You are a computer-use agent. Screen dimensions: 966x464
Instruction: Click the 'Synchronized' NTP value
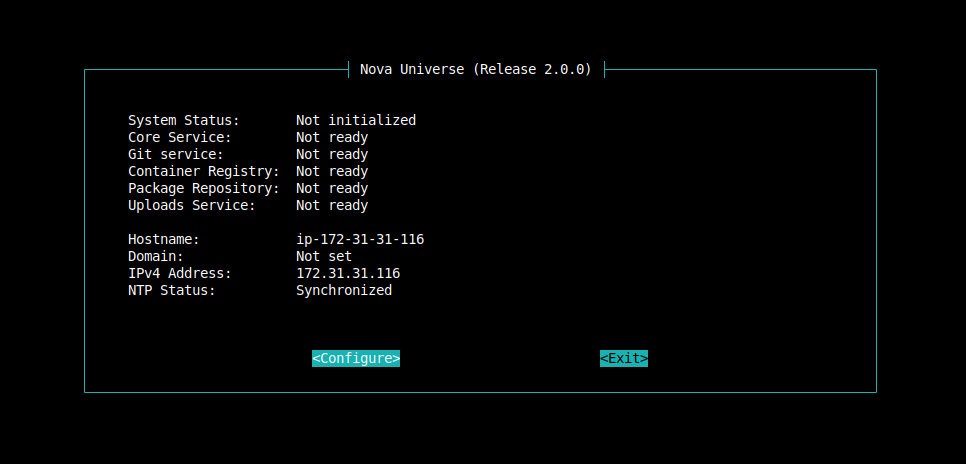pyautogui.click(x=344, y=290)
